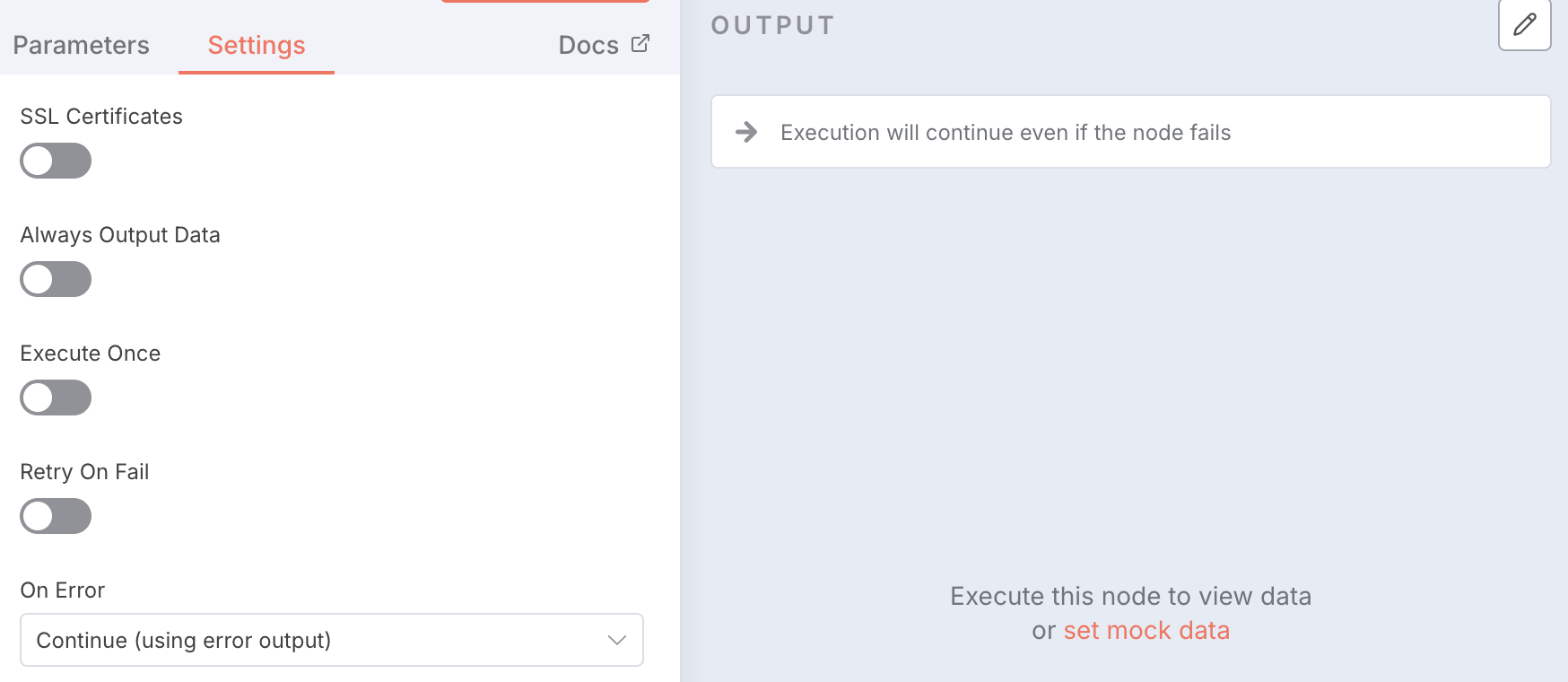Click the Always Output Data label
Image resolution: width=1568 pixels, height=682 pixels.
click(x=120, y=235)
